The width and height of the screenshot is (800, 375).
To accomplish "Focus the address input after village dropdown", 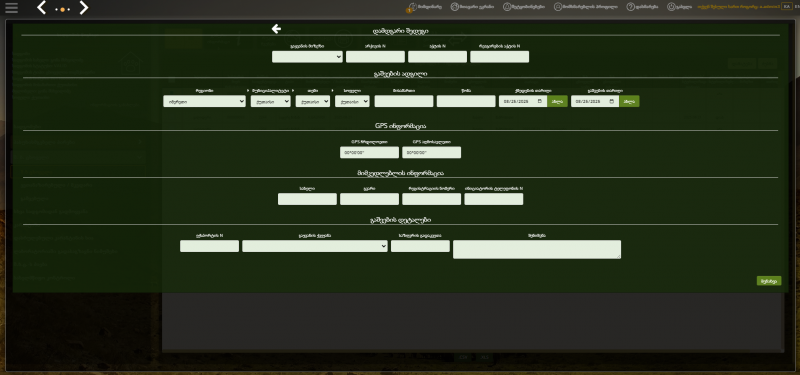I will pos(404,101).
